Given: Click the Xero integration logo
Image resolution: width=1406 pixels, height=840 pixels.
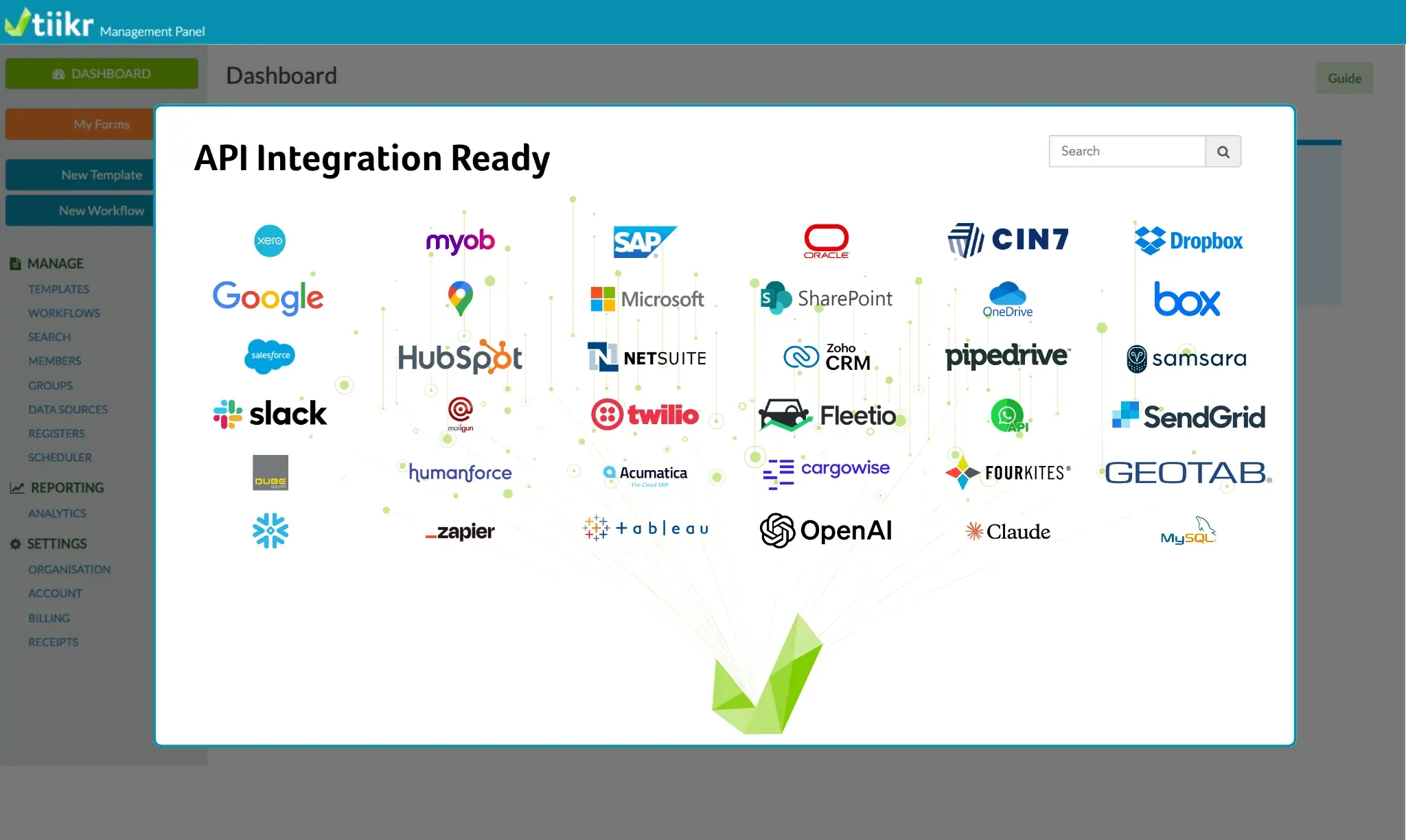Looking at the screenshot, I should tap(270, 241).
